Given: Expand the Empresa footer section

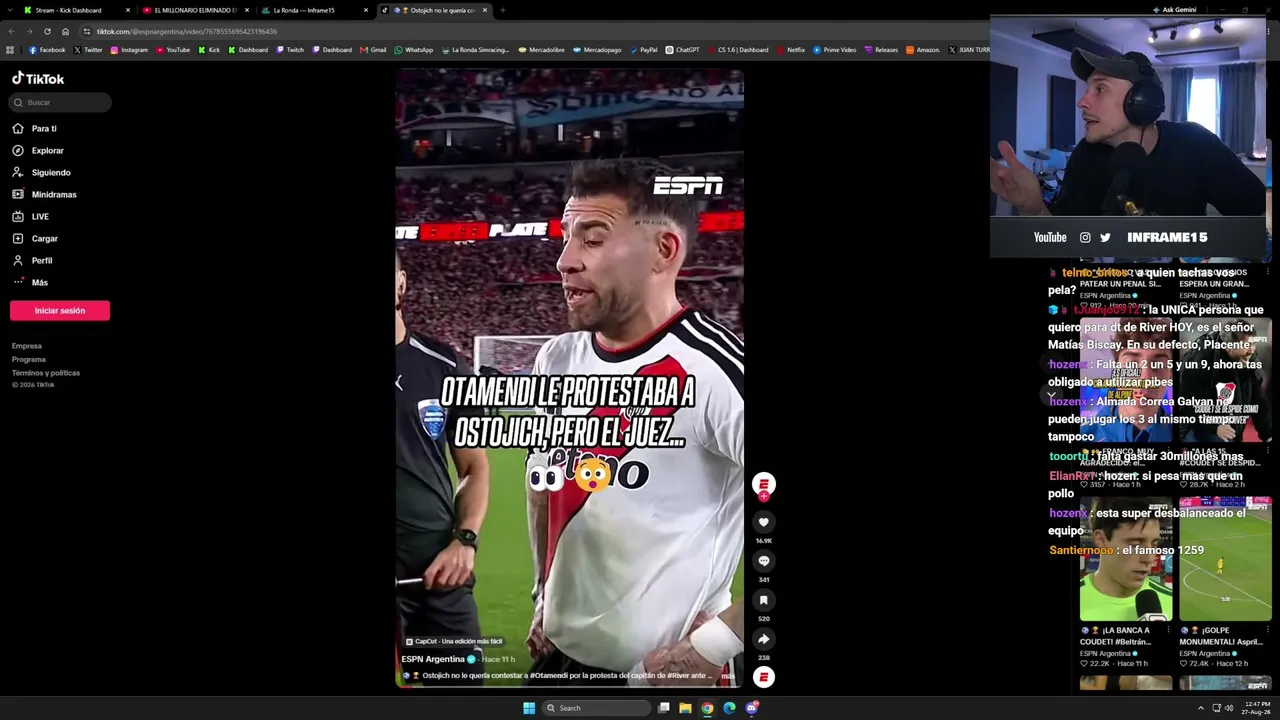Looking at the screenshot, I should coord(27,346).
